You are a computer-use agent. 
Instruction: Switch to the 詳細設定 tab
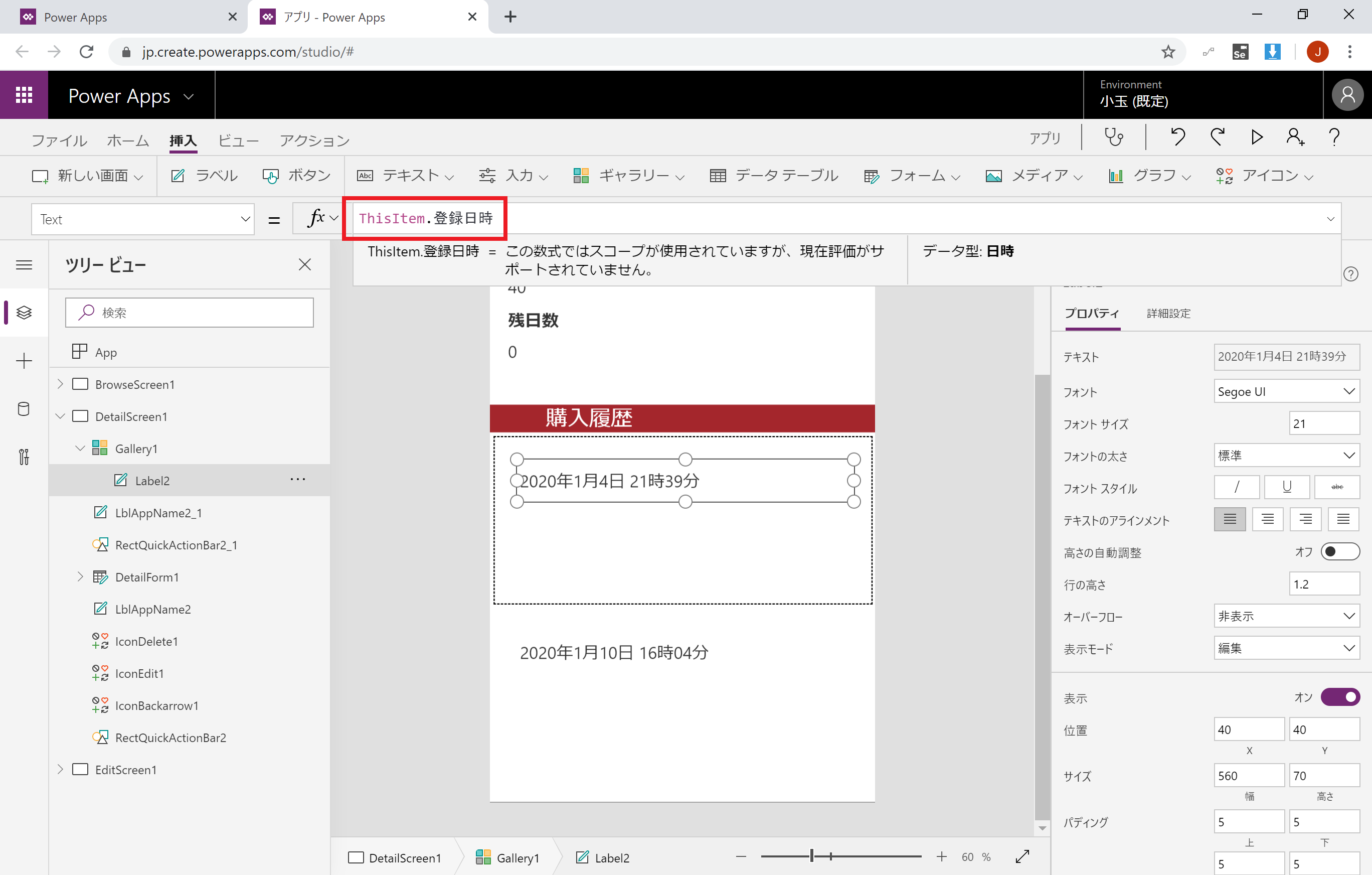[x=1168, y=314]
